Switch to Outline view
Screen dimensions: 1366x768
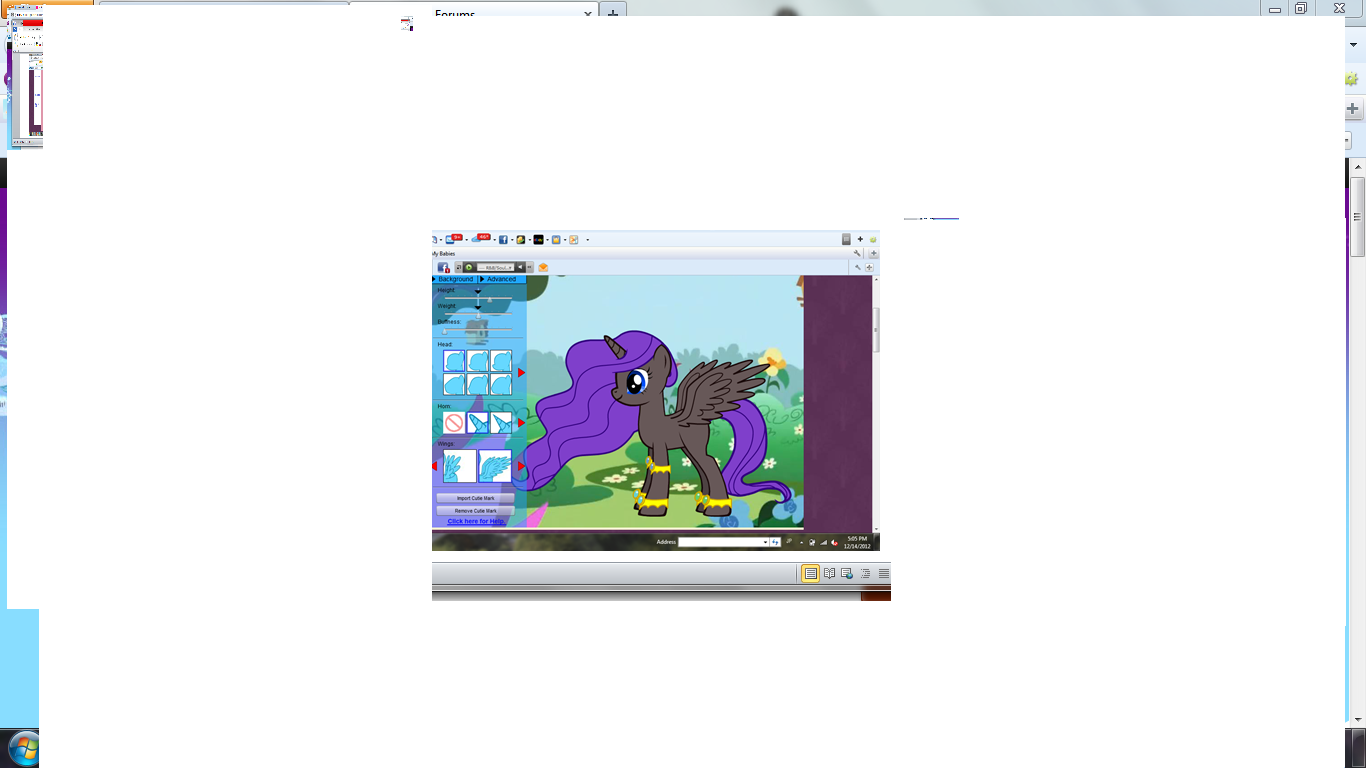click(865, 573)
